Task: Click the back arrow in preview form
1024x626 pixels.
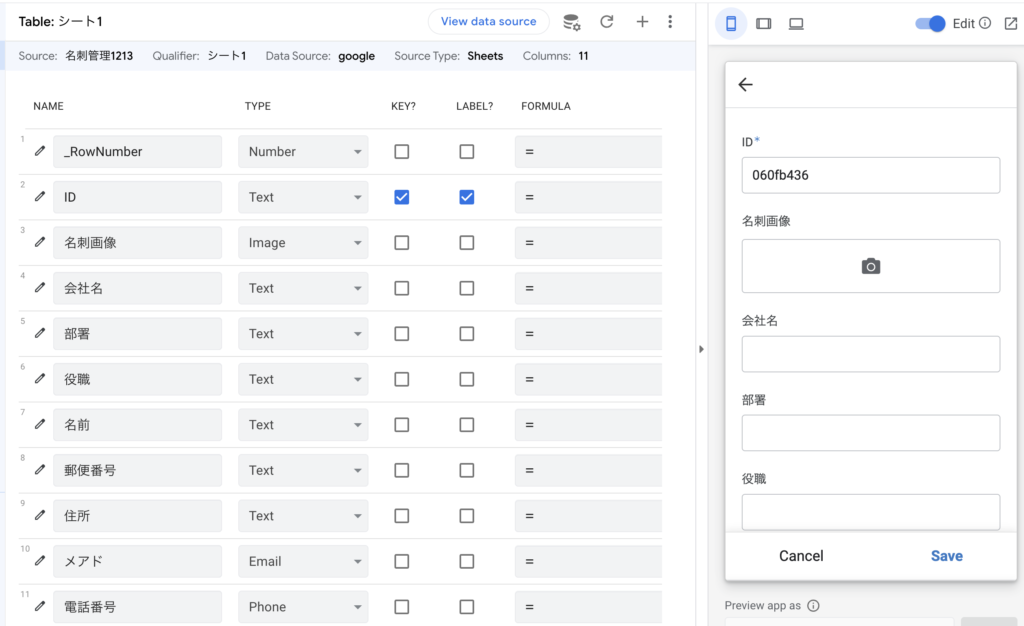Action: tap(745, 85)
